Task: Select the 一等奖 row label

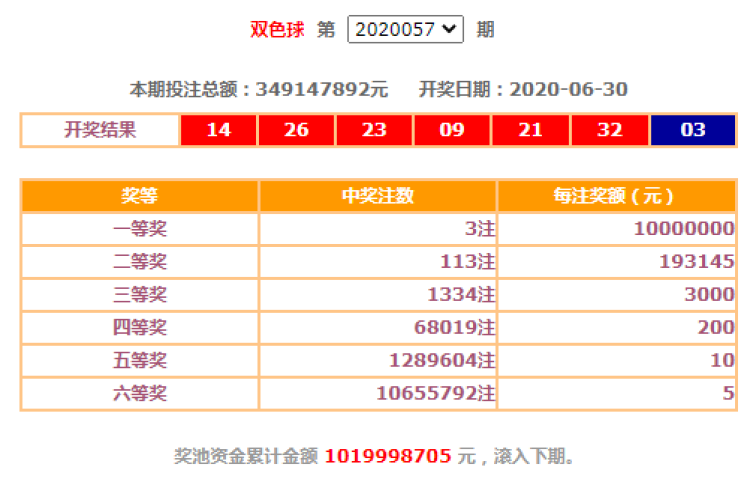Action: 140,229
